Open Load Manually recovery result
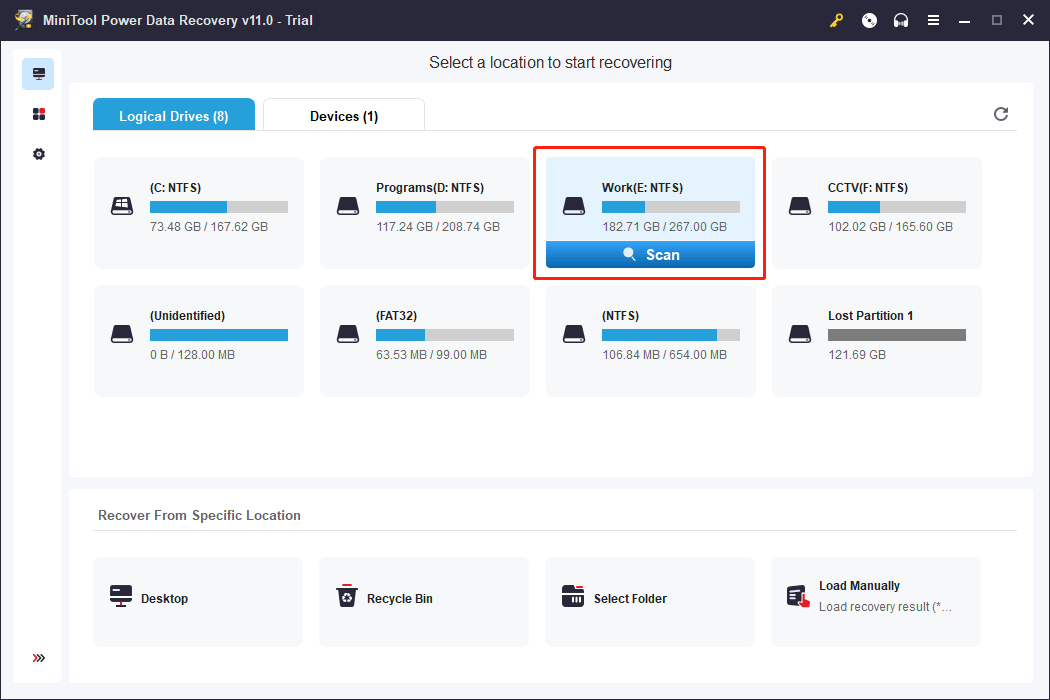1050x700 pixels. [876, 602]
